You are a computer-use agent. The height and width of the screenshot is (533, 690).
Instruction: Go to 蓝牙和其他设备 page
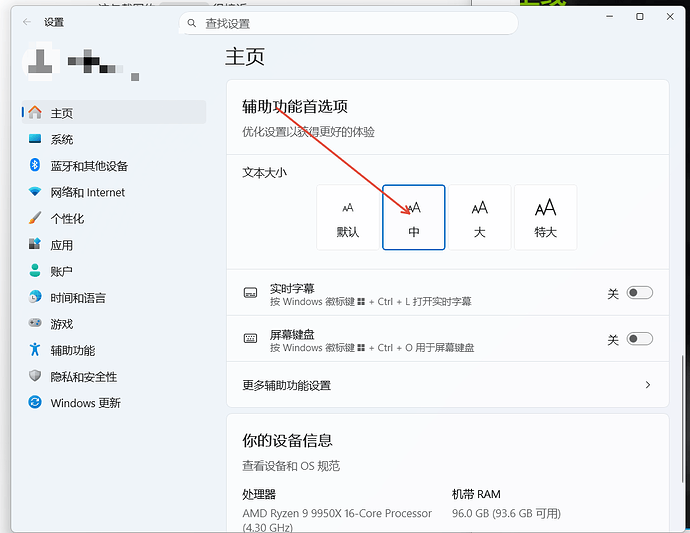coord(114,165)
